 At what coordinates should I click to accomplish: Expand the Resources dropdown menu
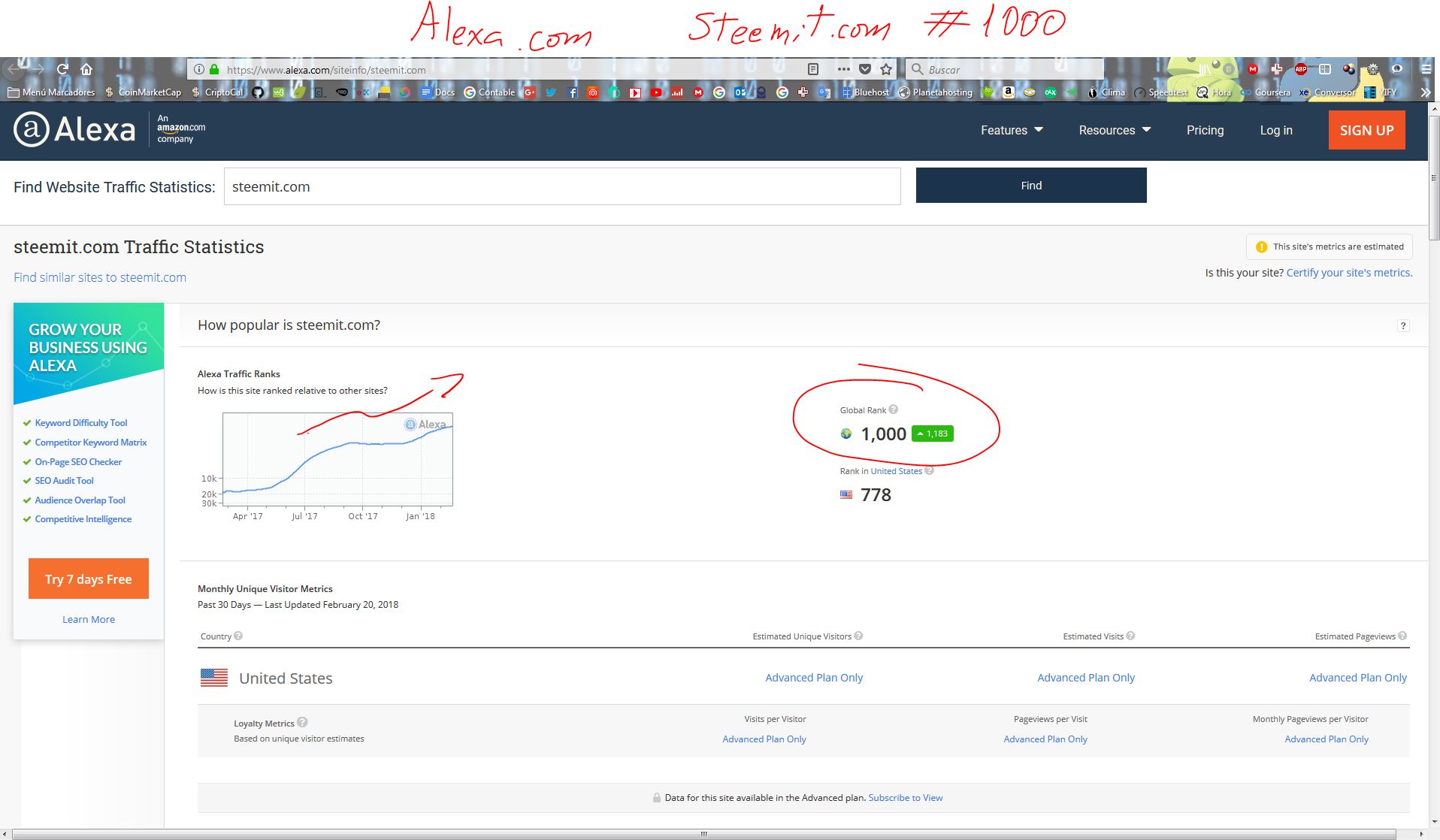tap(1115, 130)
